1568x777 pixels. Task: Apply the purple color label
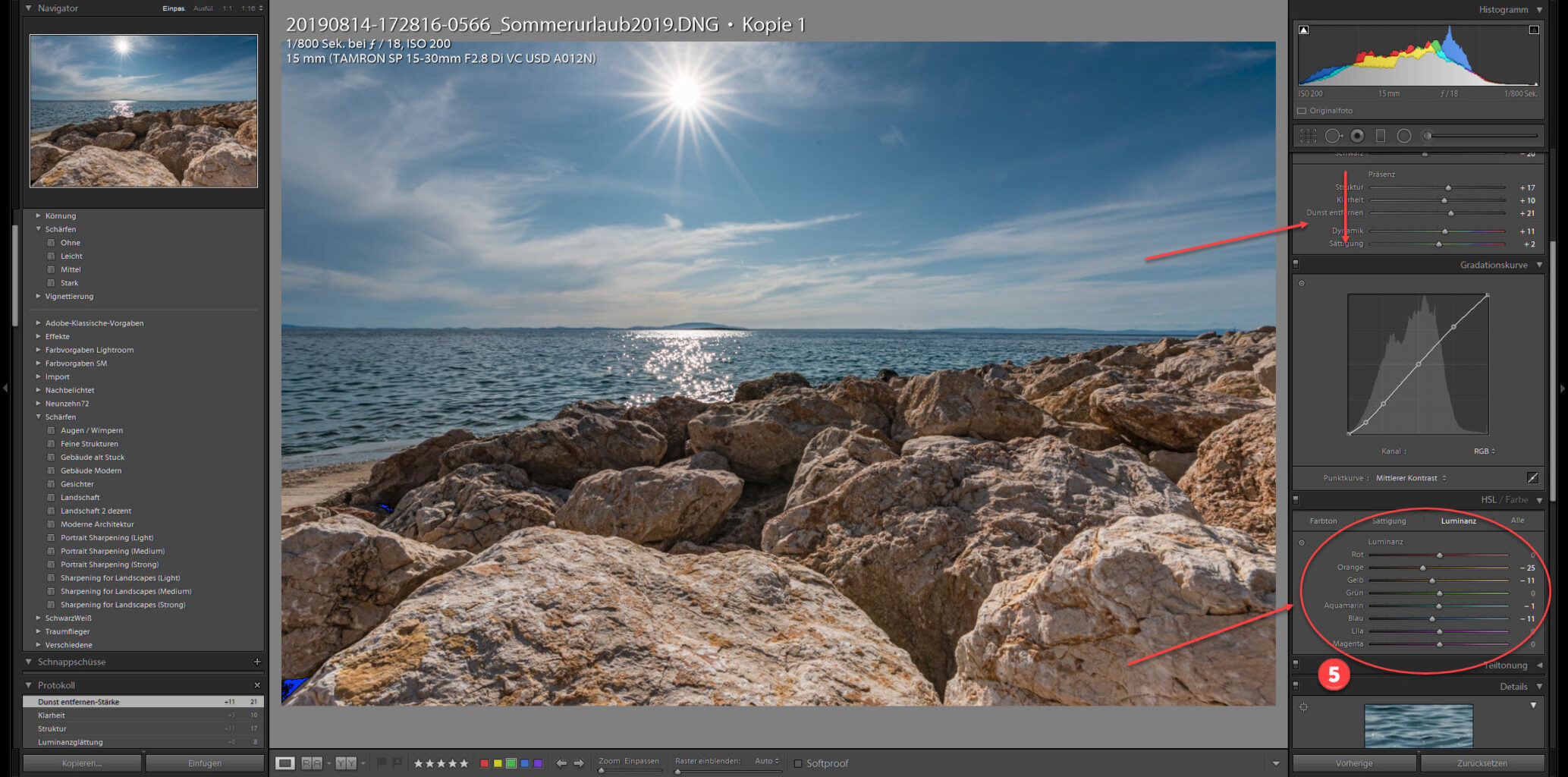[539, 763]
